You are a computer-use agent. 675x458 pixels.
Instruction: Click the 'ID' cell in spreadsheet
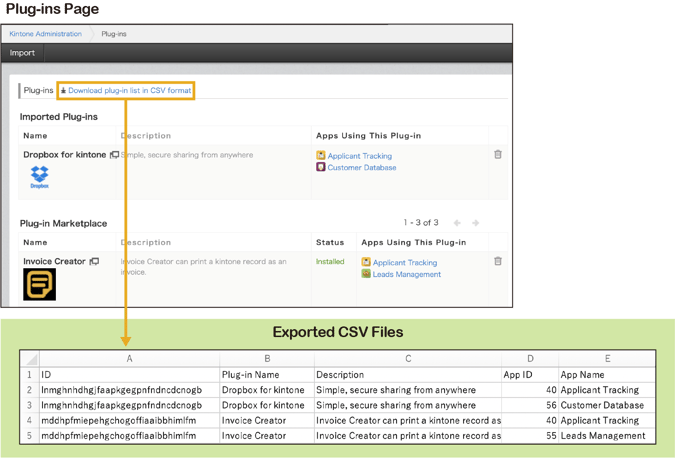(130, 374)
